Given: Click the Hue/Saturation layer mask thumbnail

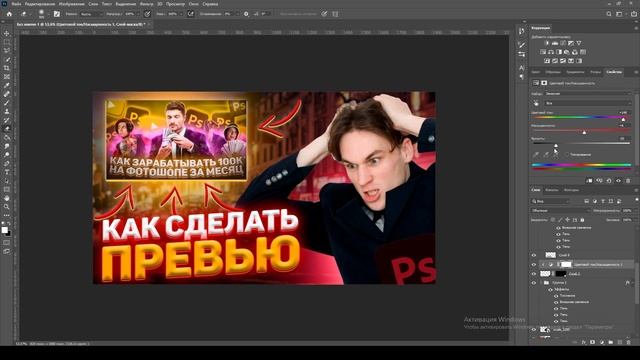Looking at the screenshot, I should [x=566, y=264].
